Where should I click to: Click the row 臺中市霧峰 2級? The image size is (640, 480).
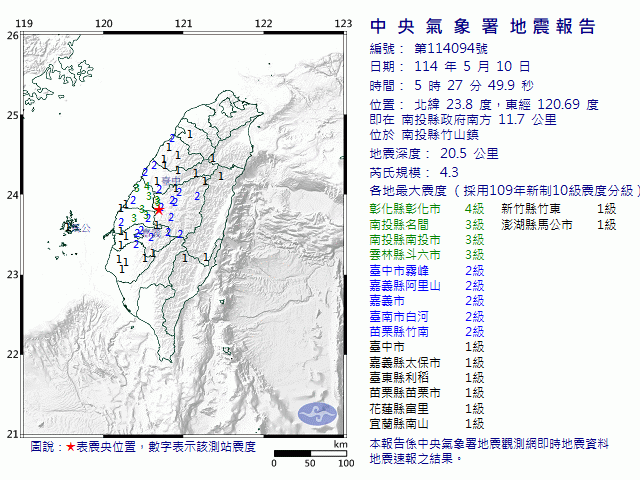427,271
